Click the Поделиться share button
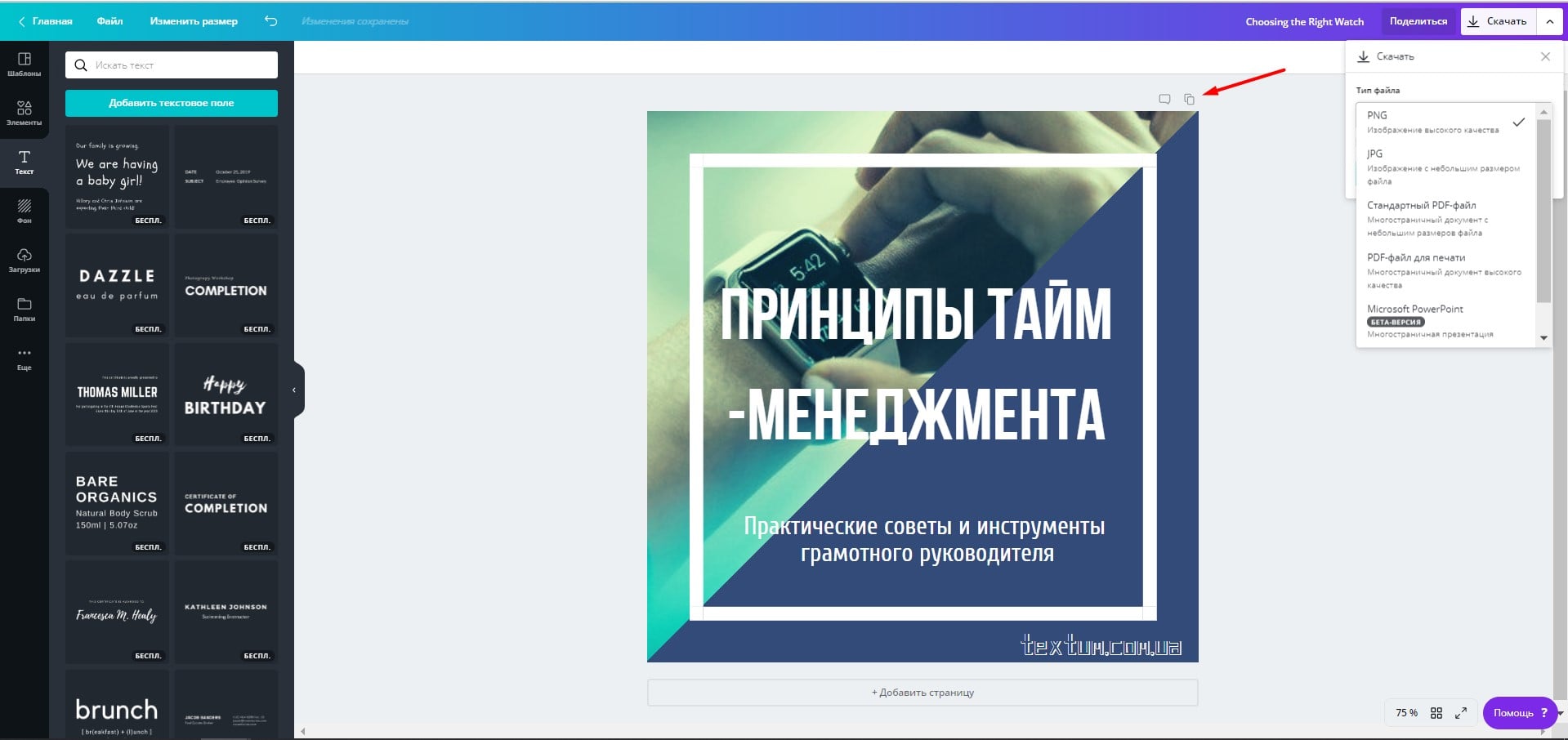The width and height of the screenshot is (1568, 740). (x=1418, y=21)
